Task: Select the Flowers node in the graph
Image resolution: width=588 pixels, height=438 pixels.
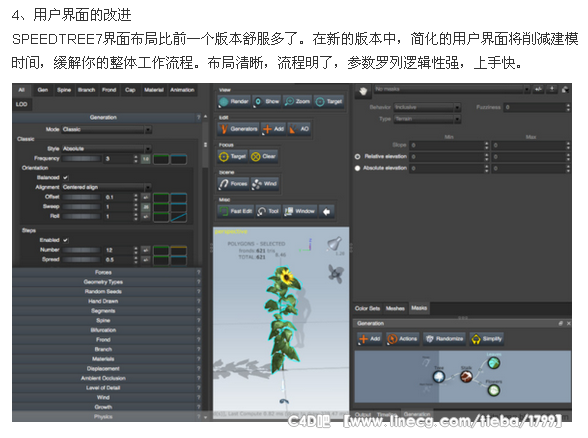Action: [x=494, y=390]
